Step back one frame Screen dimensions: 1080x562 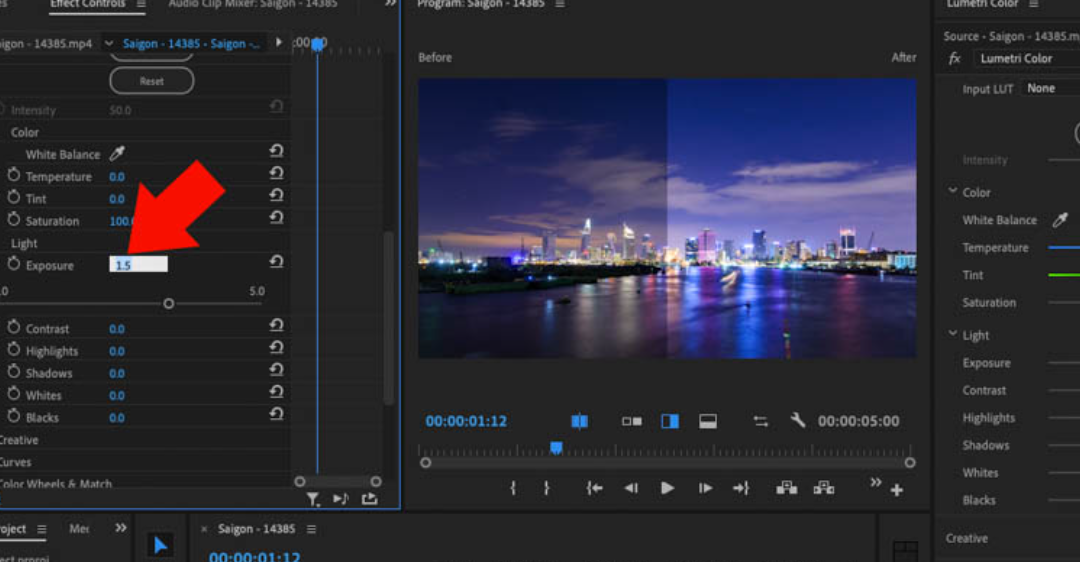click(x=631, y=488)
